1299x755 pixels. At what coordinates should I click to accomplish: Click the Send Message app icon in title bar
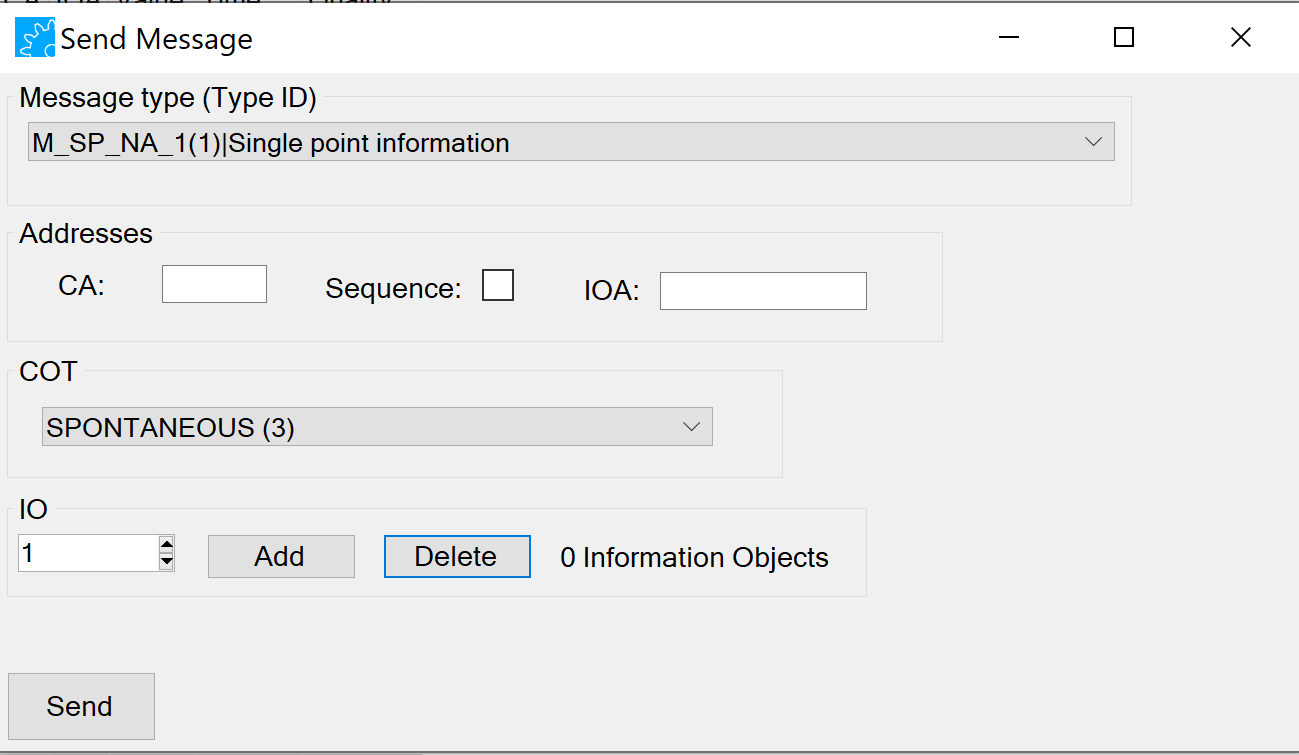tap(35, 38)
